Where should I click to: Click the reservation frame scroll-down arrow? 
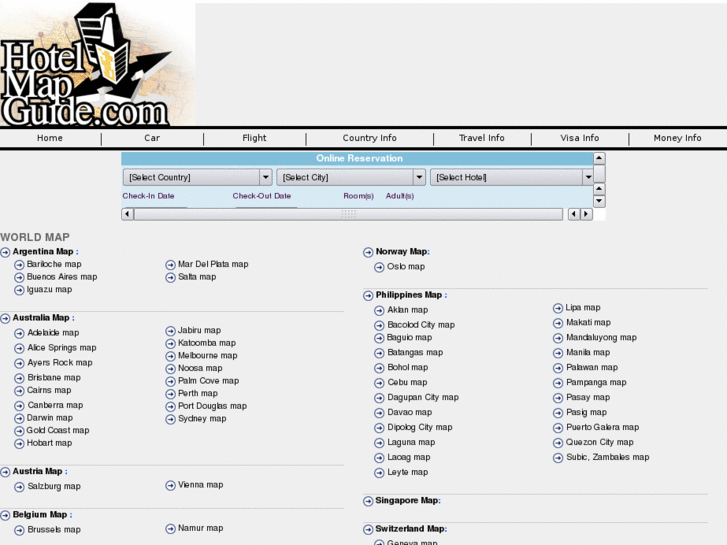point(599,201)
